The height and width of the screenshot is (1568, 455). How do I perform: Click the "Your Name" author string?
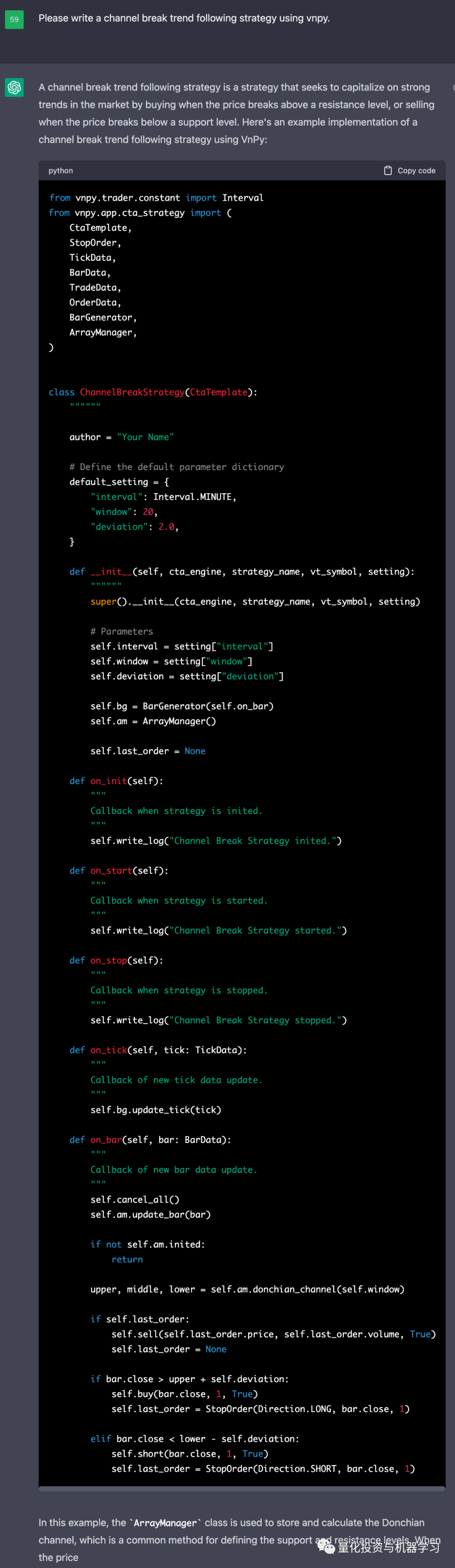(x=145, y=437)
